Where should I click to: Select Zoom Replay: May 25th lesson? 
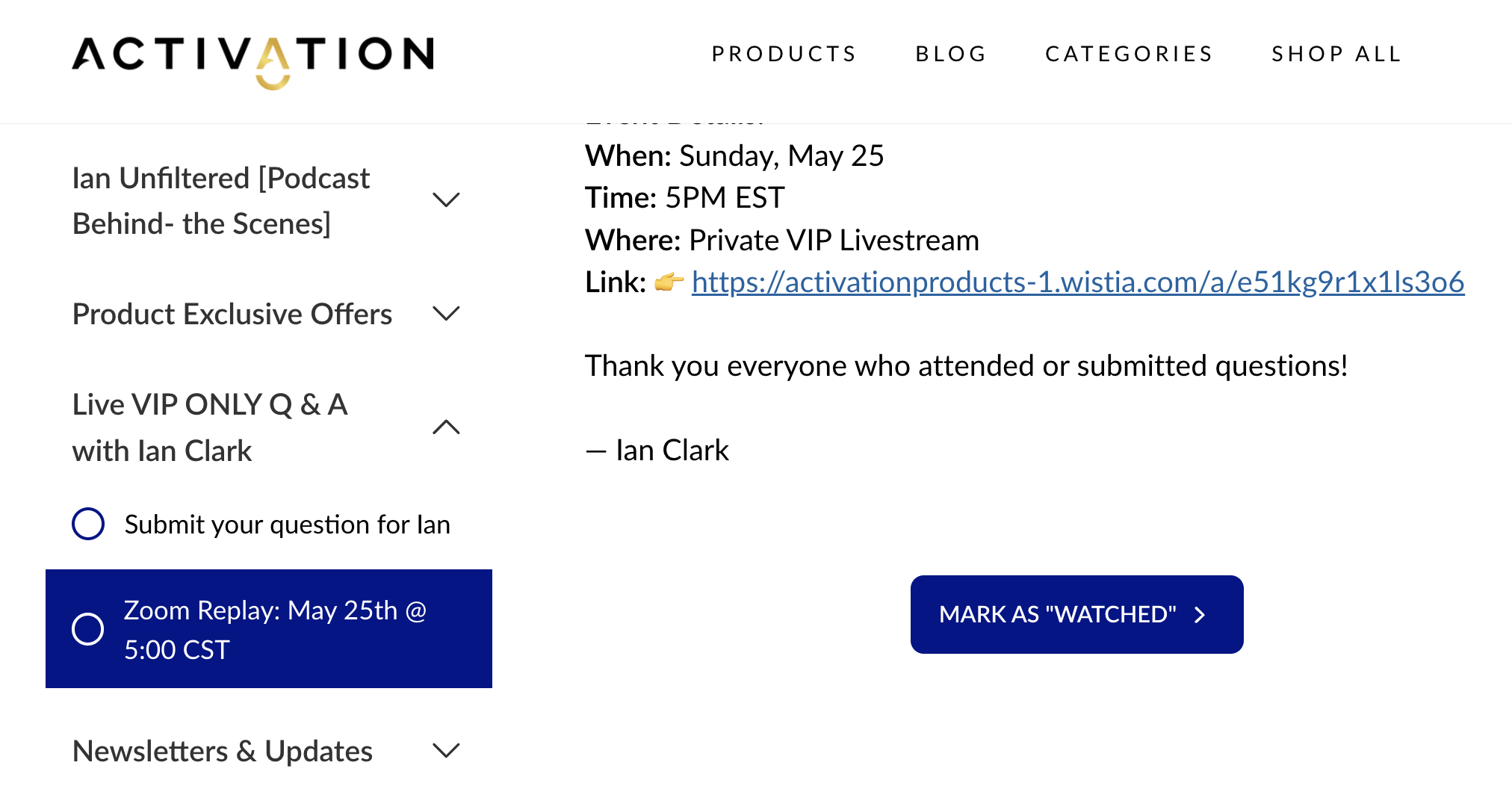269,629
